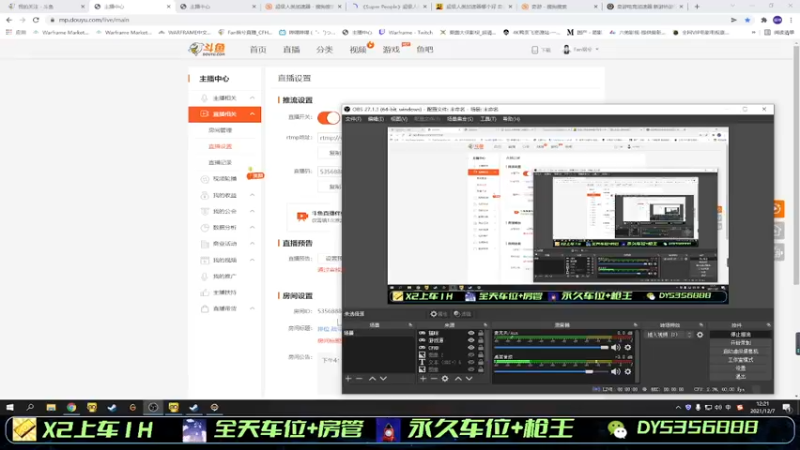Move the selected scene up in OBS

[x=372, y=379]
